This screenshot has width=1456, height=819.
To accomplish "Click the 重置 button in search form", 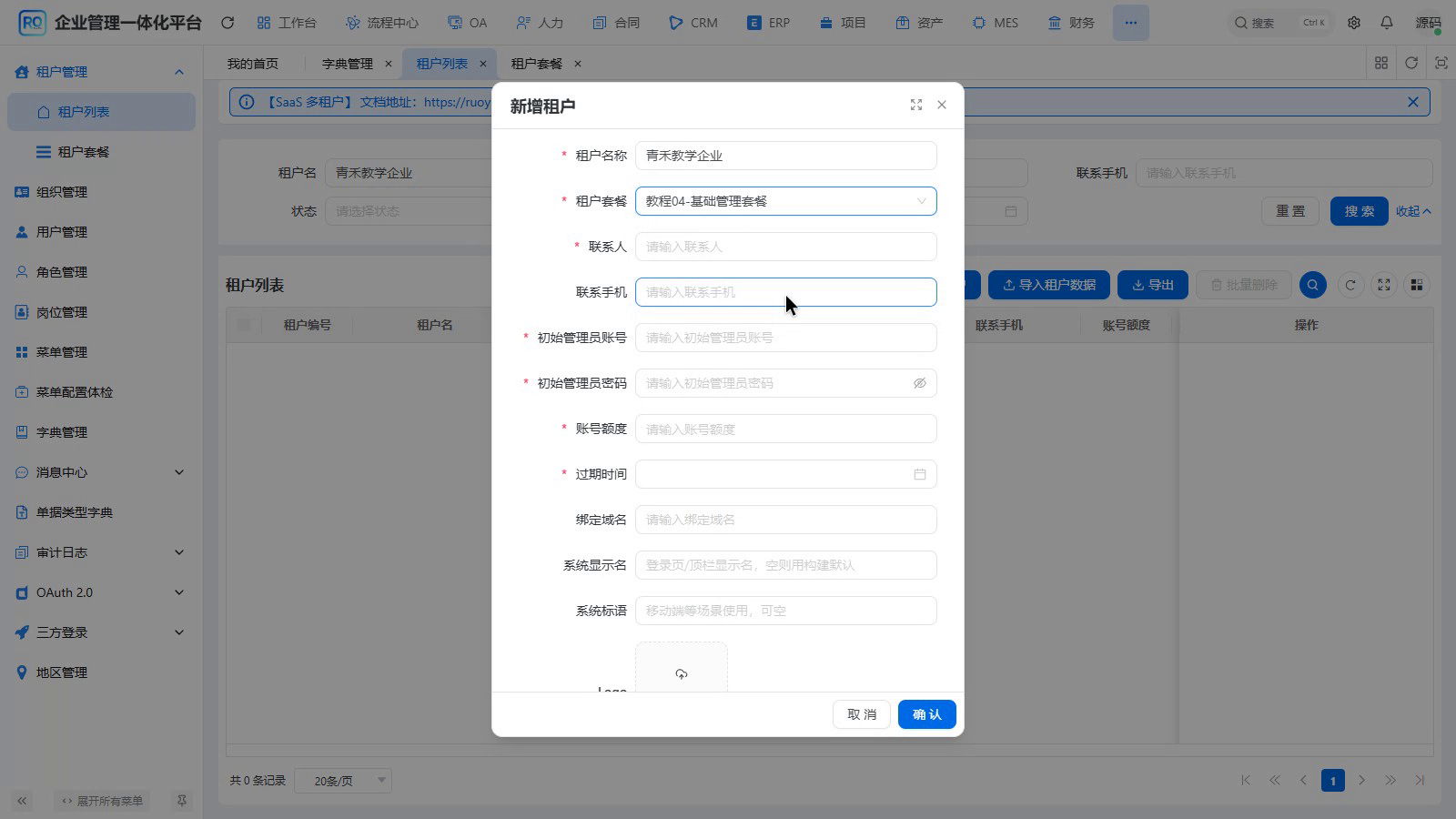I will click(x=1290, y=211).
